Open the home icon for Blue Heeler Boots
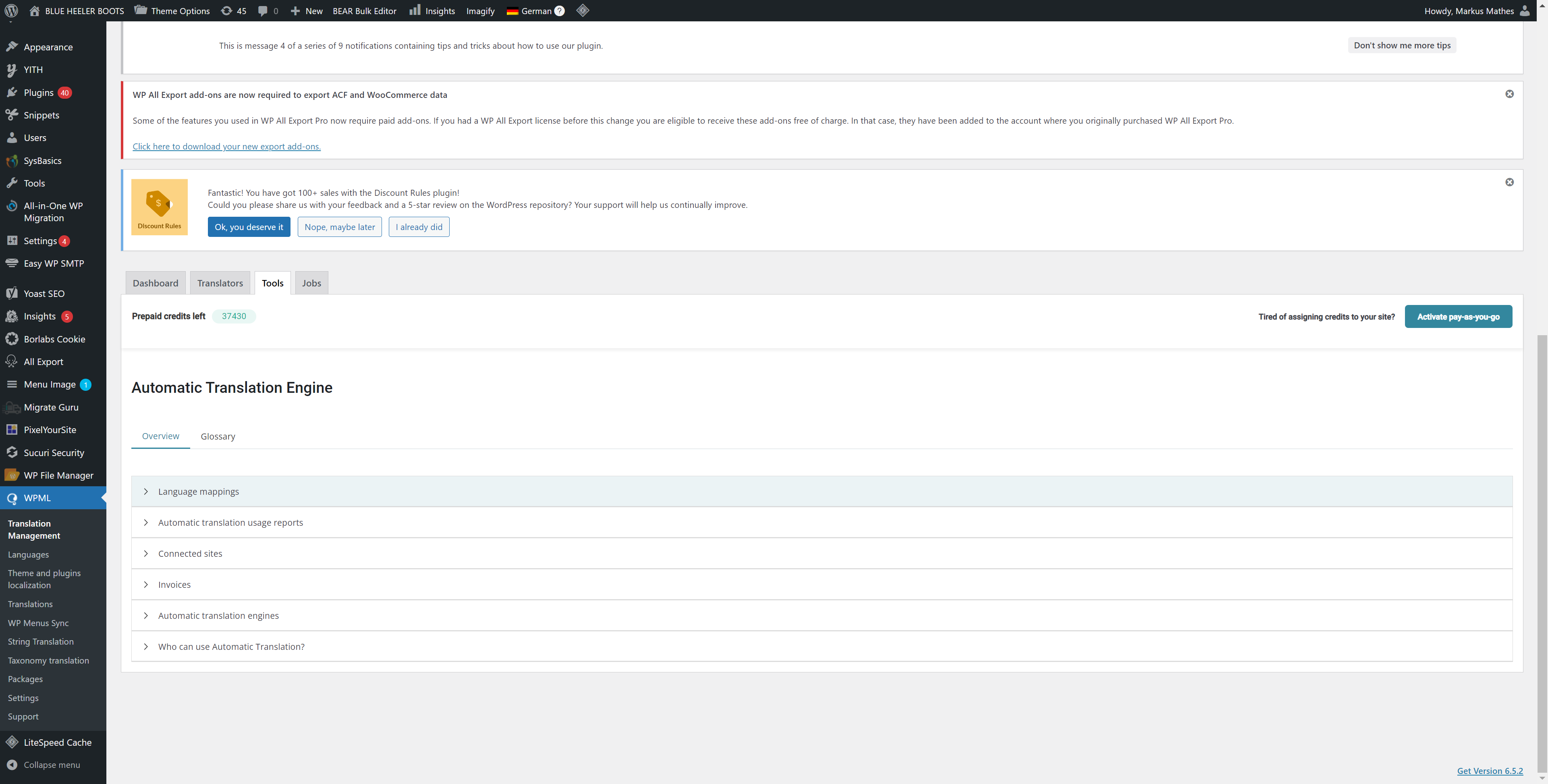The height and width of the screenshot is (784, 1548). click(34, 11)
